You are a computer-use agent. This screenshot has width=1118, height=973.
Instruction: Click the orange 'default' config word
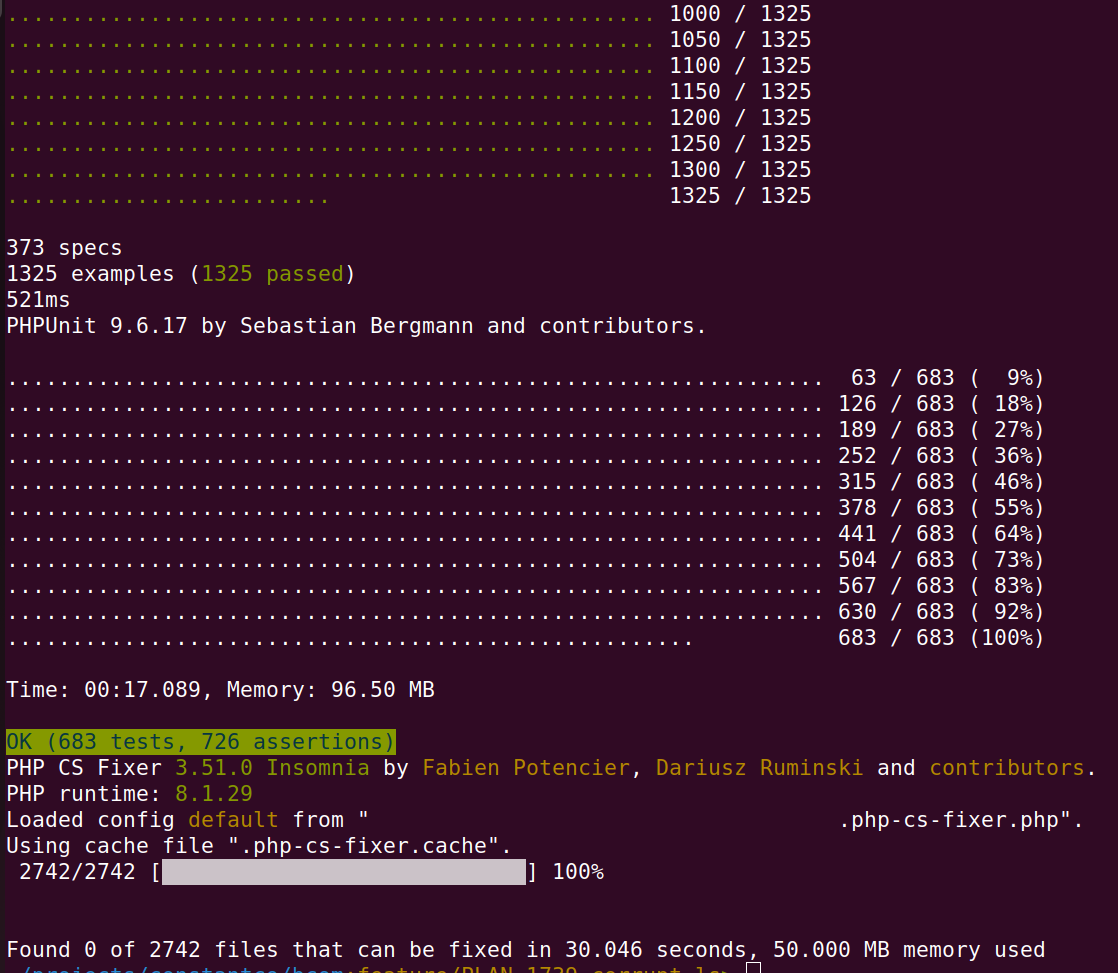point(233,820)
